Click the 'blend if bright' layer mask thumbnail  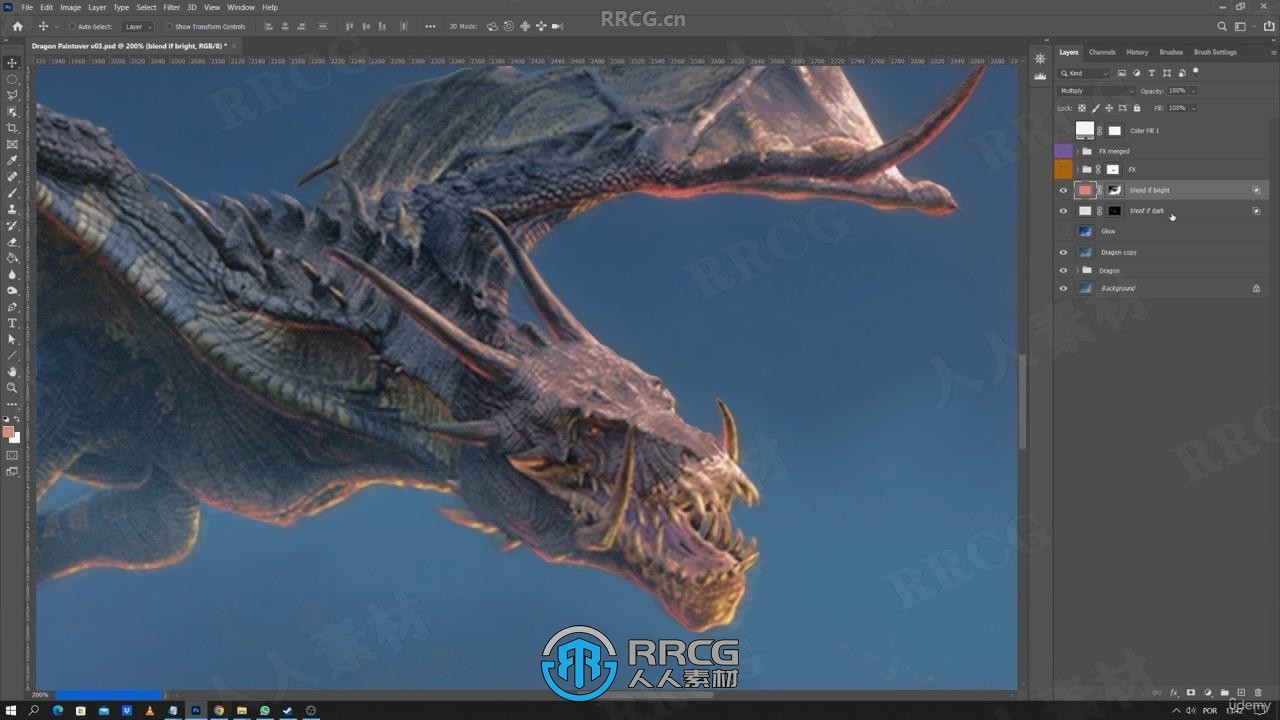coord(1114,190)
